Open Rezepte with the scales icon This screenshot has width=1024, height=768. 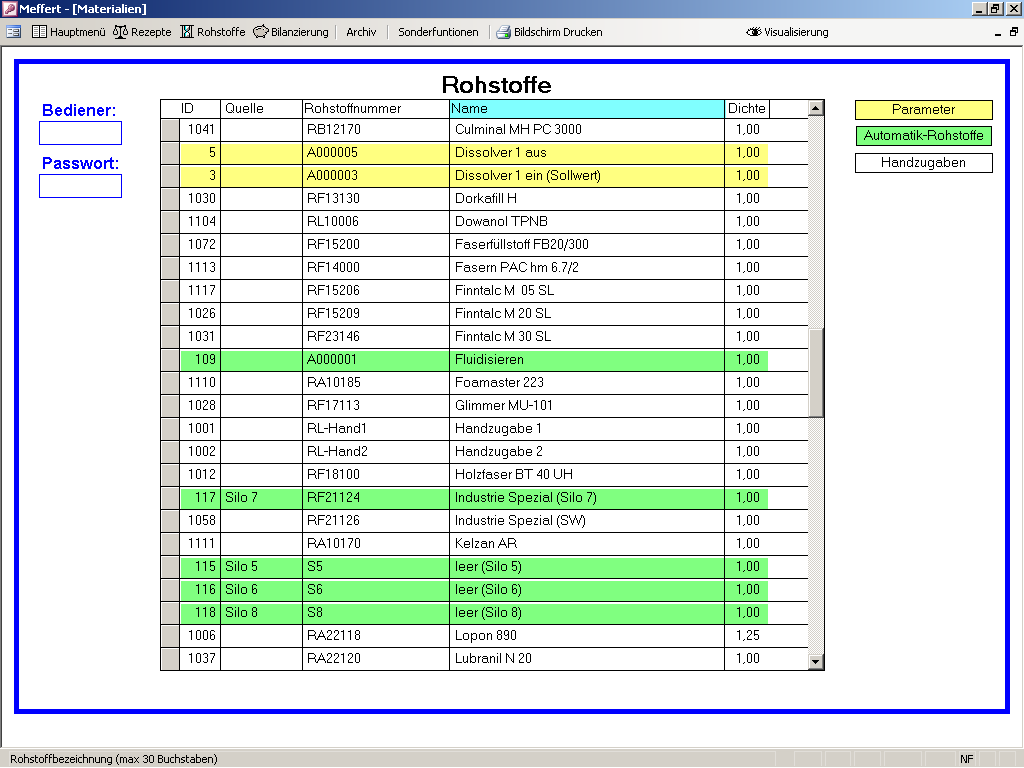pos(142,32)
